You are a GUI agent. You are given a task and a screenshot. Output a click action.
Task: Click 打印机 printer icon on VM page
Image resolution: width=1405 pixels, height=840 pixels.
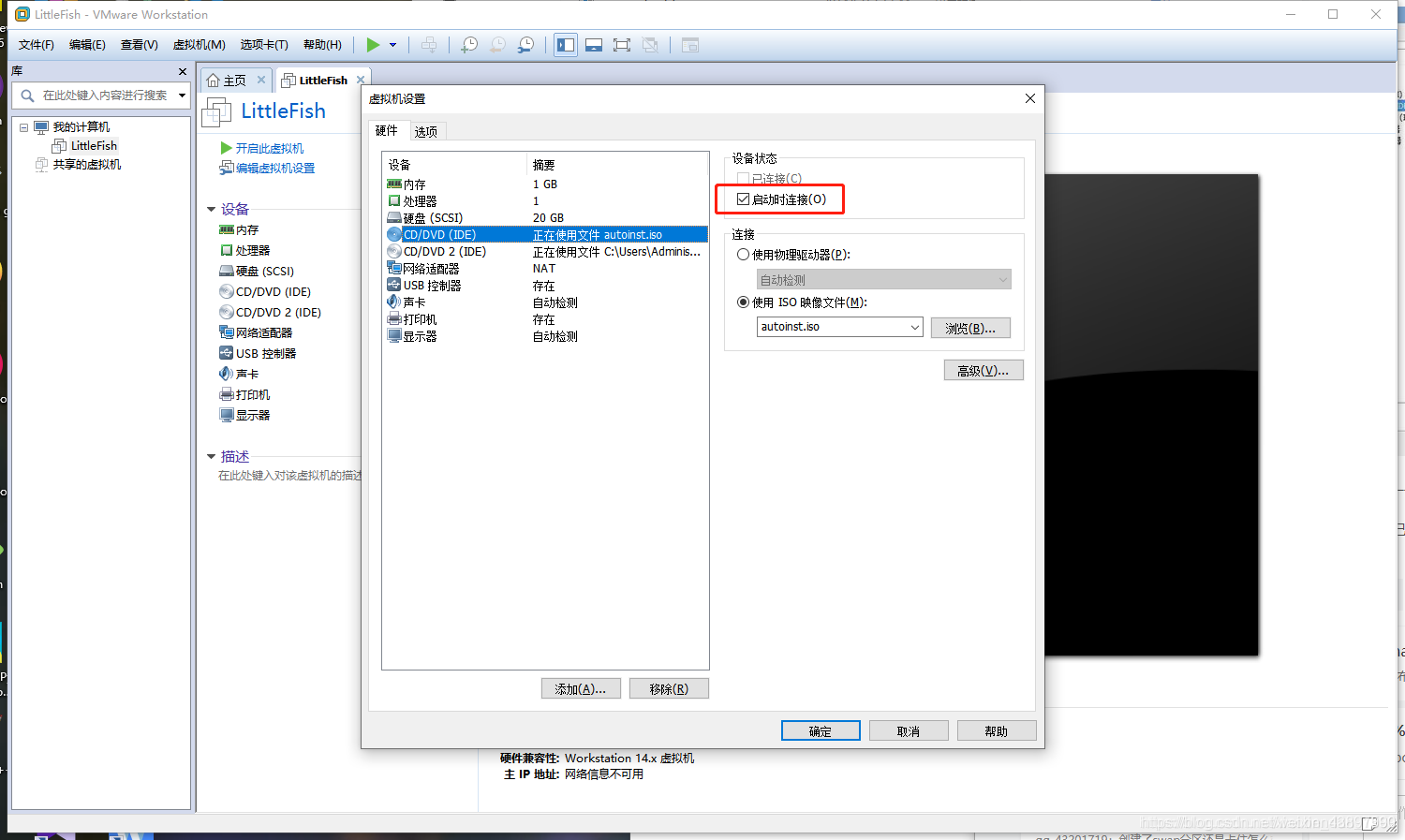click(227, 395)
